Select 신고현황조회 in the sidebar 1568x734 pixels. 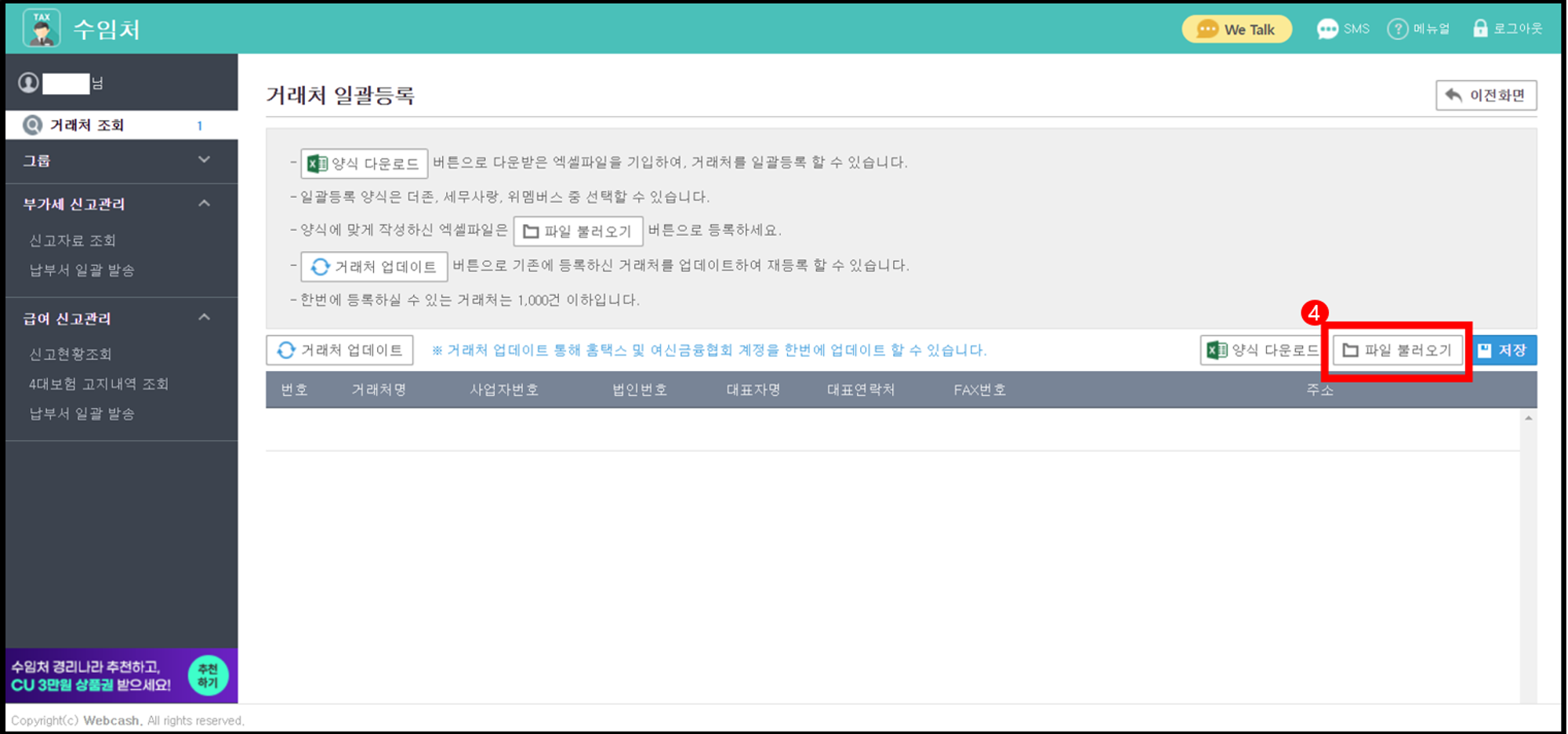(x=71, y=354)
